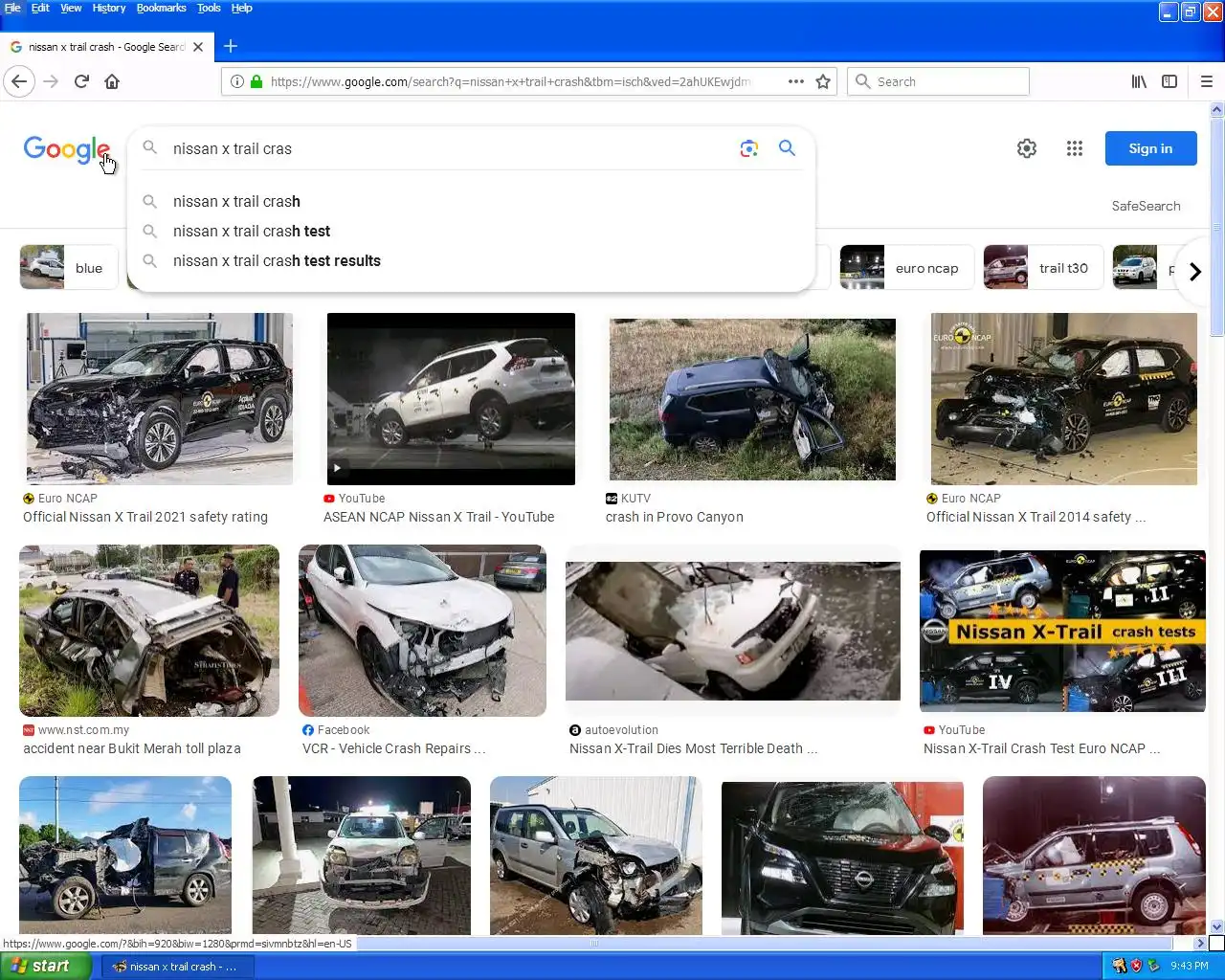The image size is (1225, 980).
Task: Click horizontal scrollbar right arrow
Action: click(1200, 944)
